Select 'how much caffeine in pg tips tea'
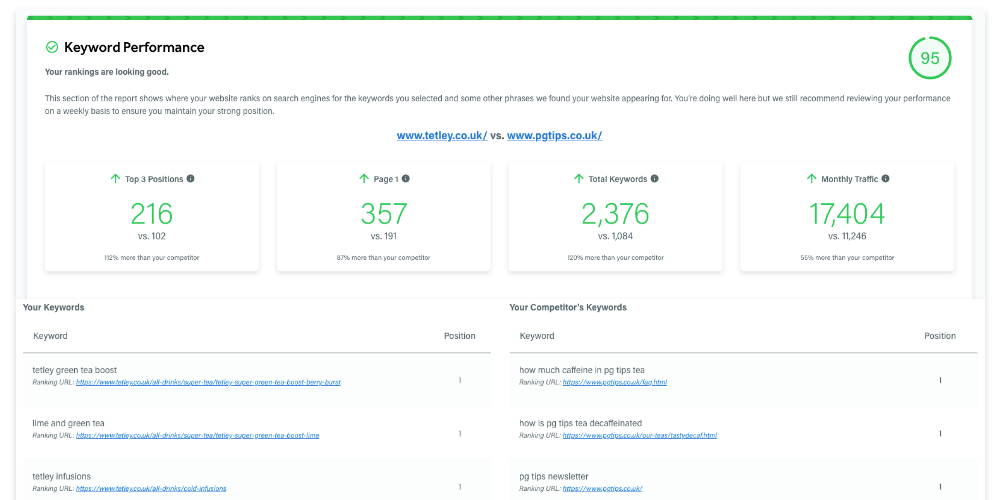 [582, 370]
